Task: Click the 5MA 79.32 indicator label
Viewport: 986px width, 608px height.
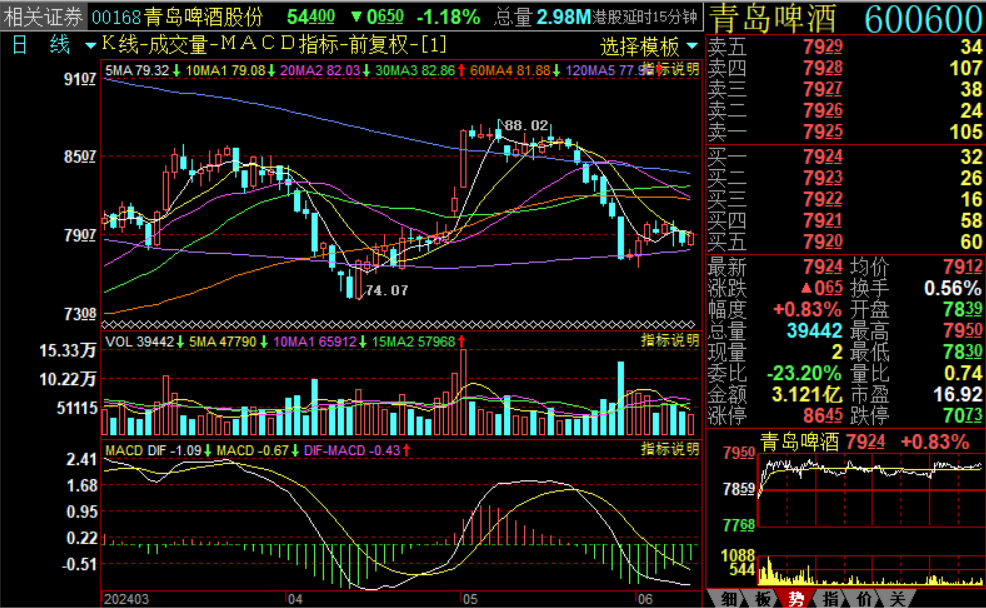Action: tap(138, 70)
